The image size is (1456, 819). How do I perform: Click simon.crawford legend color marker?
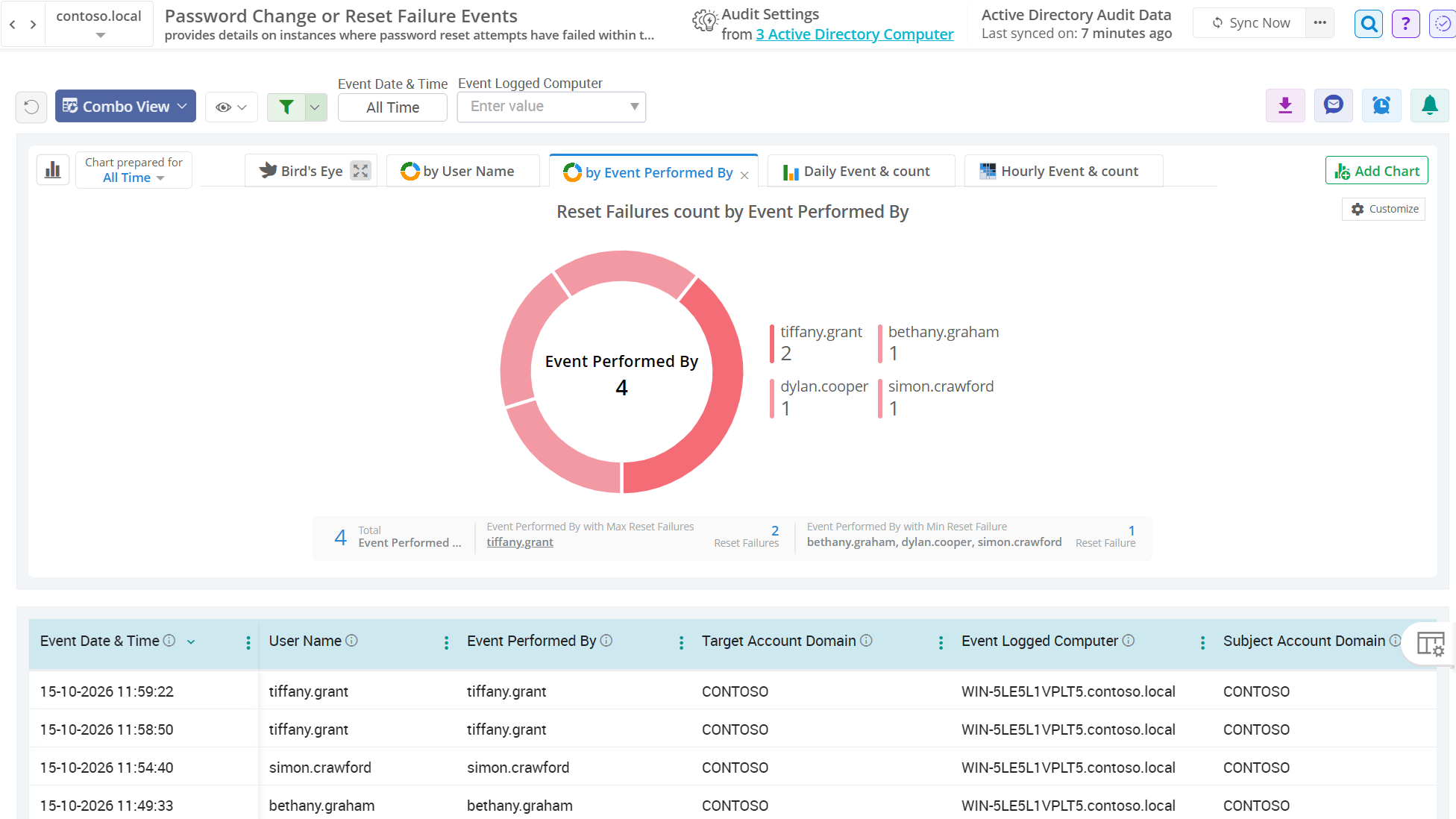pyautogui.click(x=880, y=398)
